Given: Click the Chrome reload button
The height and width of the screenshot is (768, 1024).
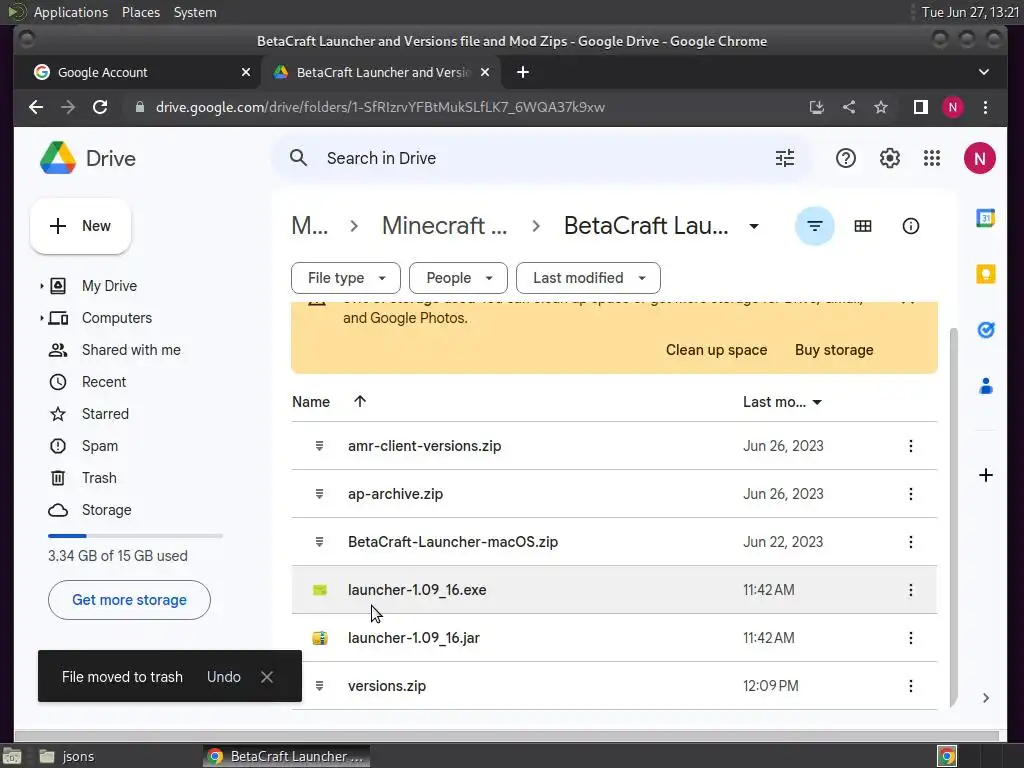Looking at the screenshot, I should [100, 107].
